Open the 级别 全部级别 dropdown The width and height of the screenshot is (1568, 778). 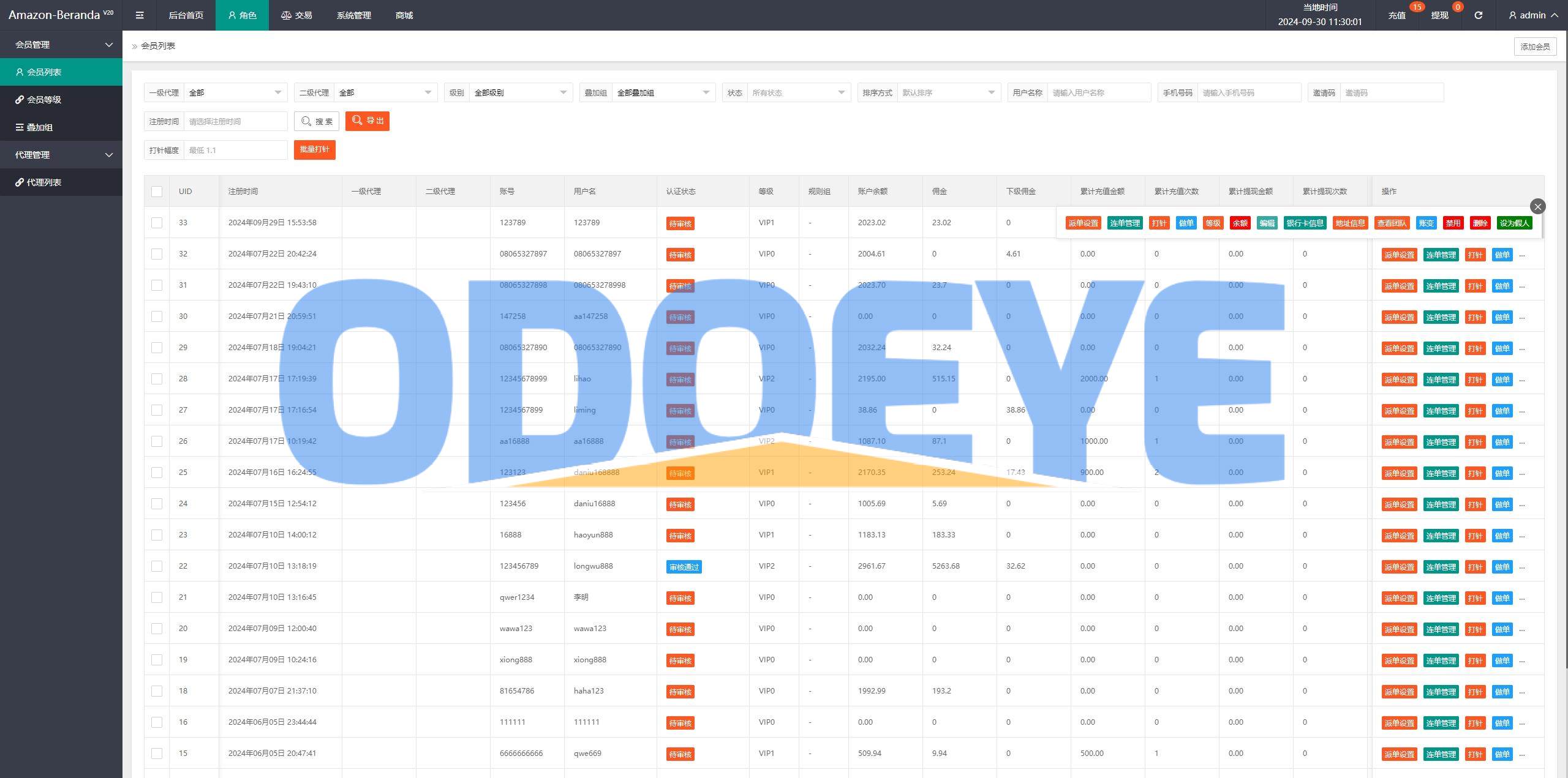click(x=521, y=92)
